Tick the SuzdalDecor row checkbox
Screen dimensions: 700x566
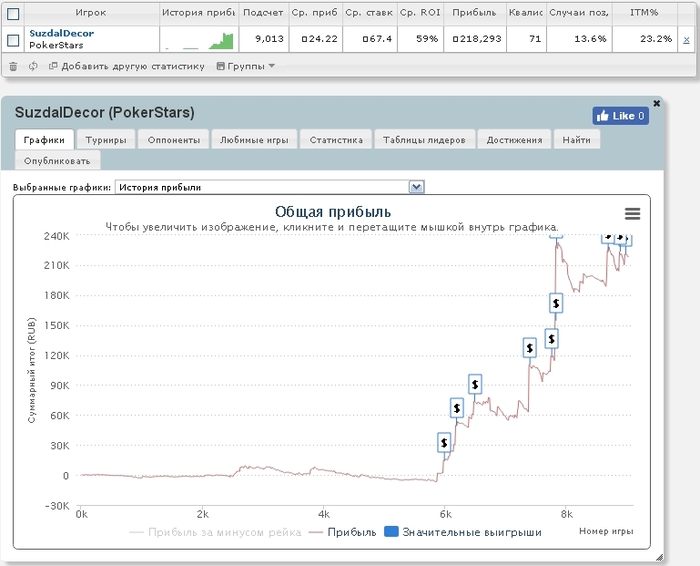[x=13, y=40]
